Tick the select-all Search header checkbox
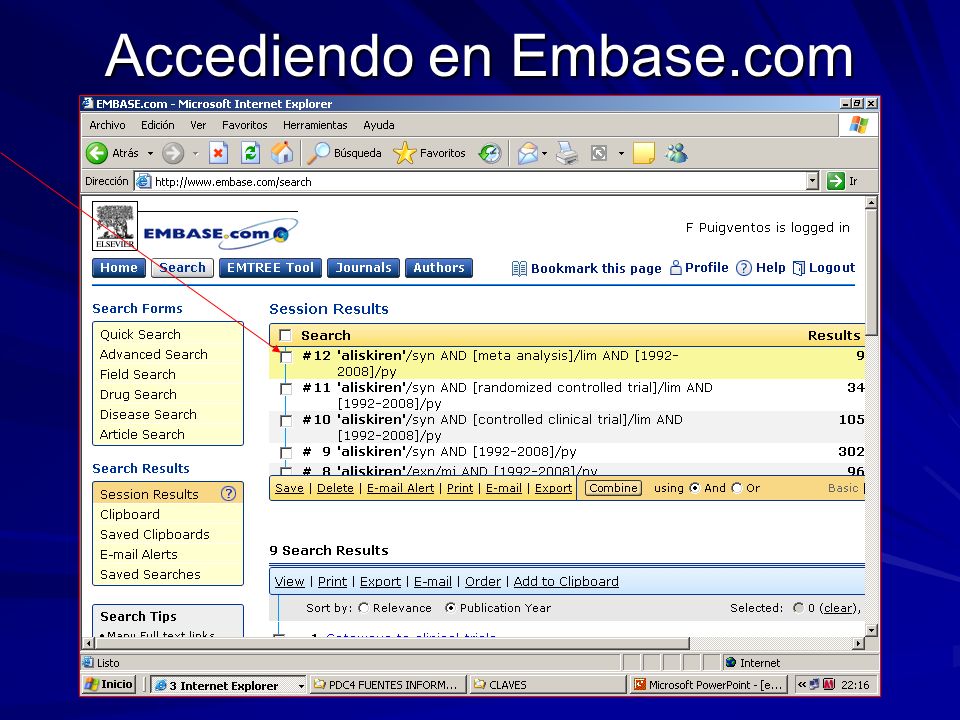This screenshot has width=960, height=720. tap(285, 336)
